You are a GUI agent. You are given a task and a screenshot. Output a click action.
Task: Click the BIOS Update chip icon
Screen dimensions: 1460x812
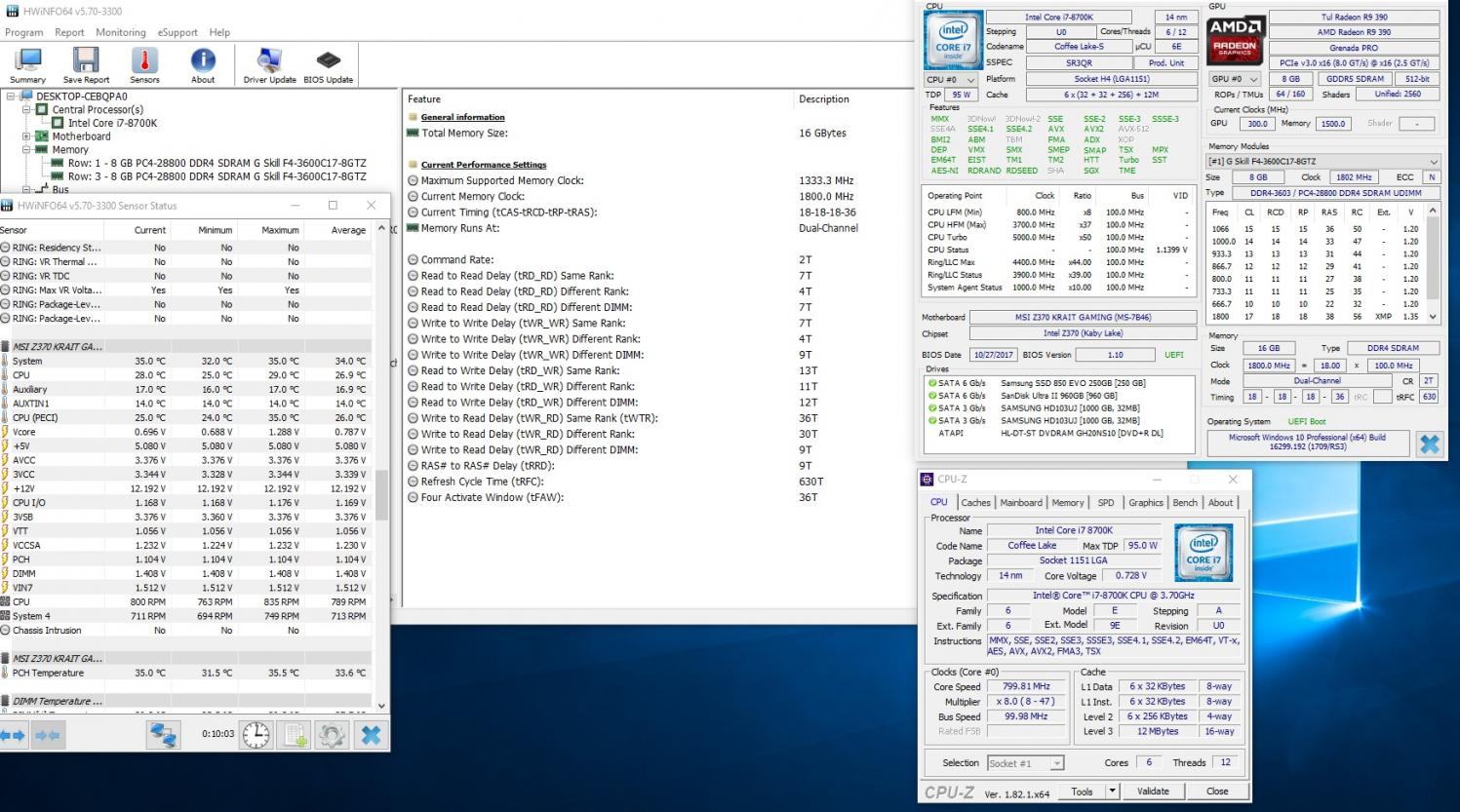point(329,65)
